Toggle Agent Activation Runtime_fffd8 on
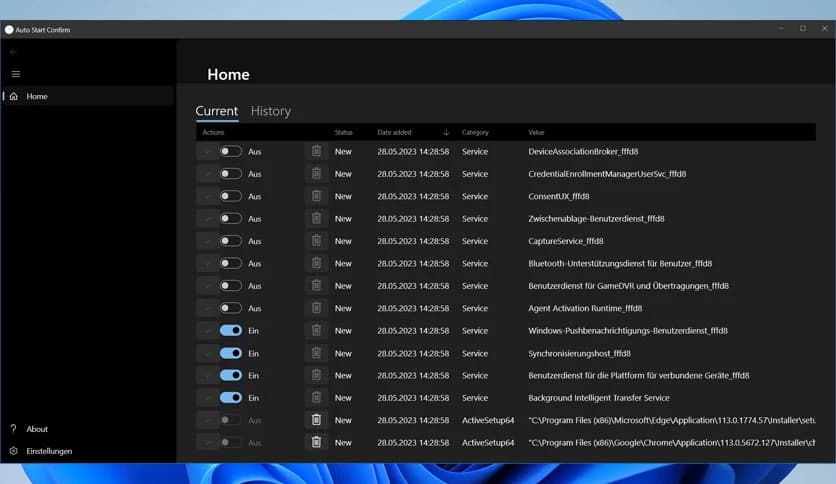This screenshot has width=836, height=484. click(231, 308)
